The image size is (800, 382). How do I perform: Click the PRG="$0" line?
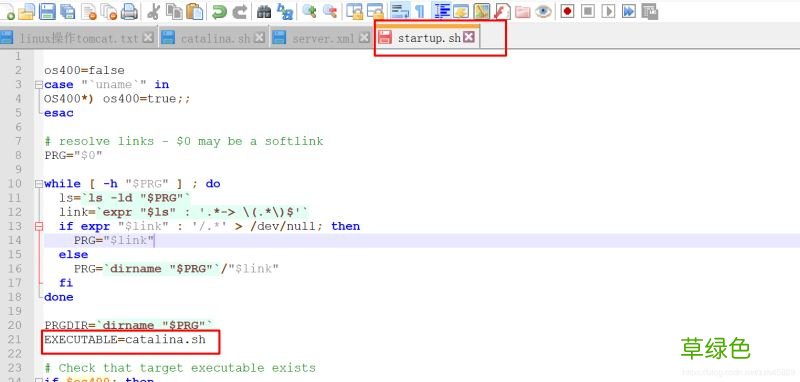coord(73,155)
